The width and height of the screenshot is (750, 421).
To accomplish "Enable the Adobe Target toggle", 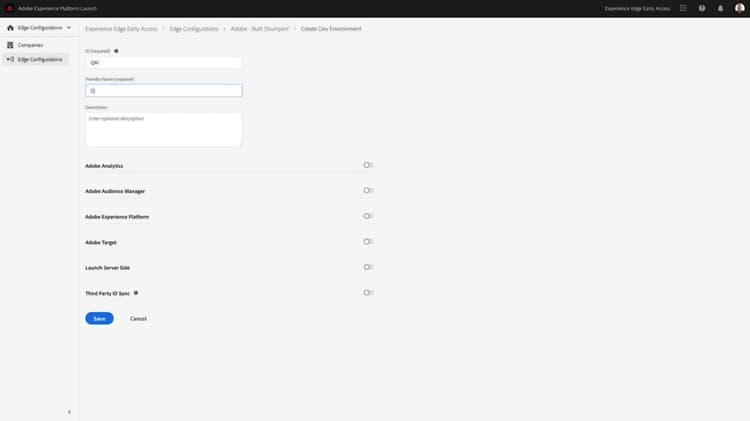I will pos(368,242).
